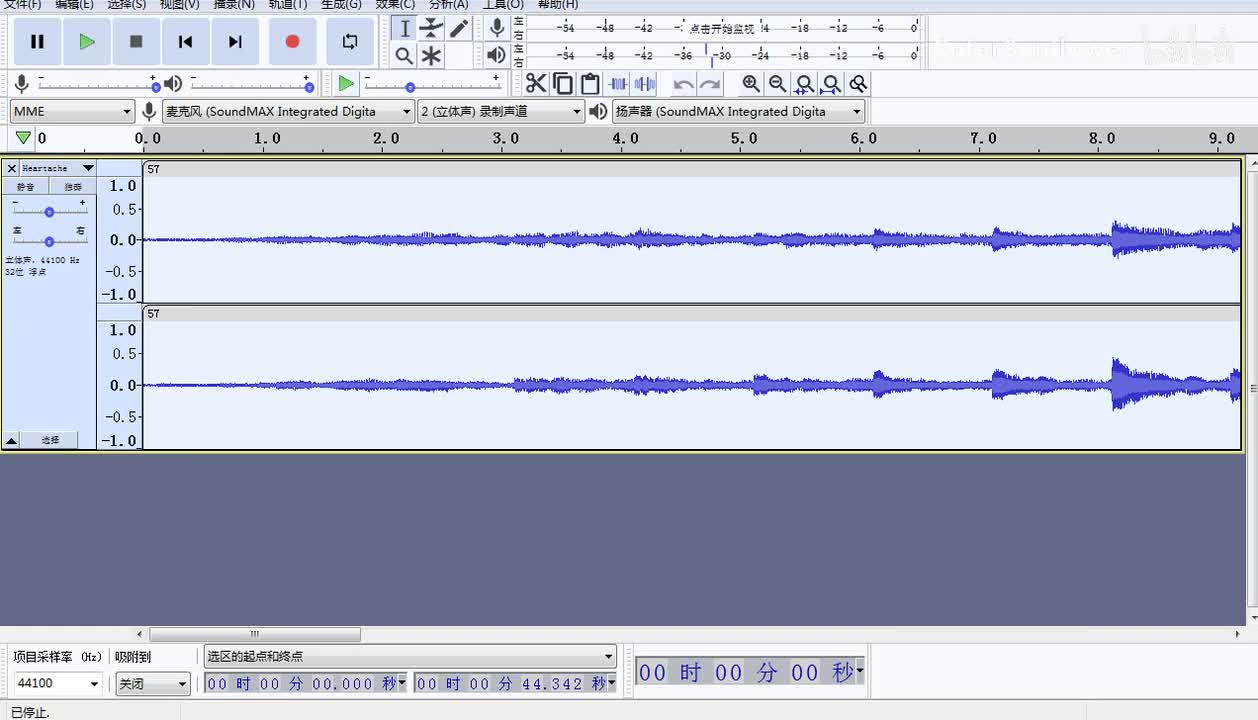The image size is (1258, 720).
Task: Select the I-beam Selection tool
Action: coord(404,28)
